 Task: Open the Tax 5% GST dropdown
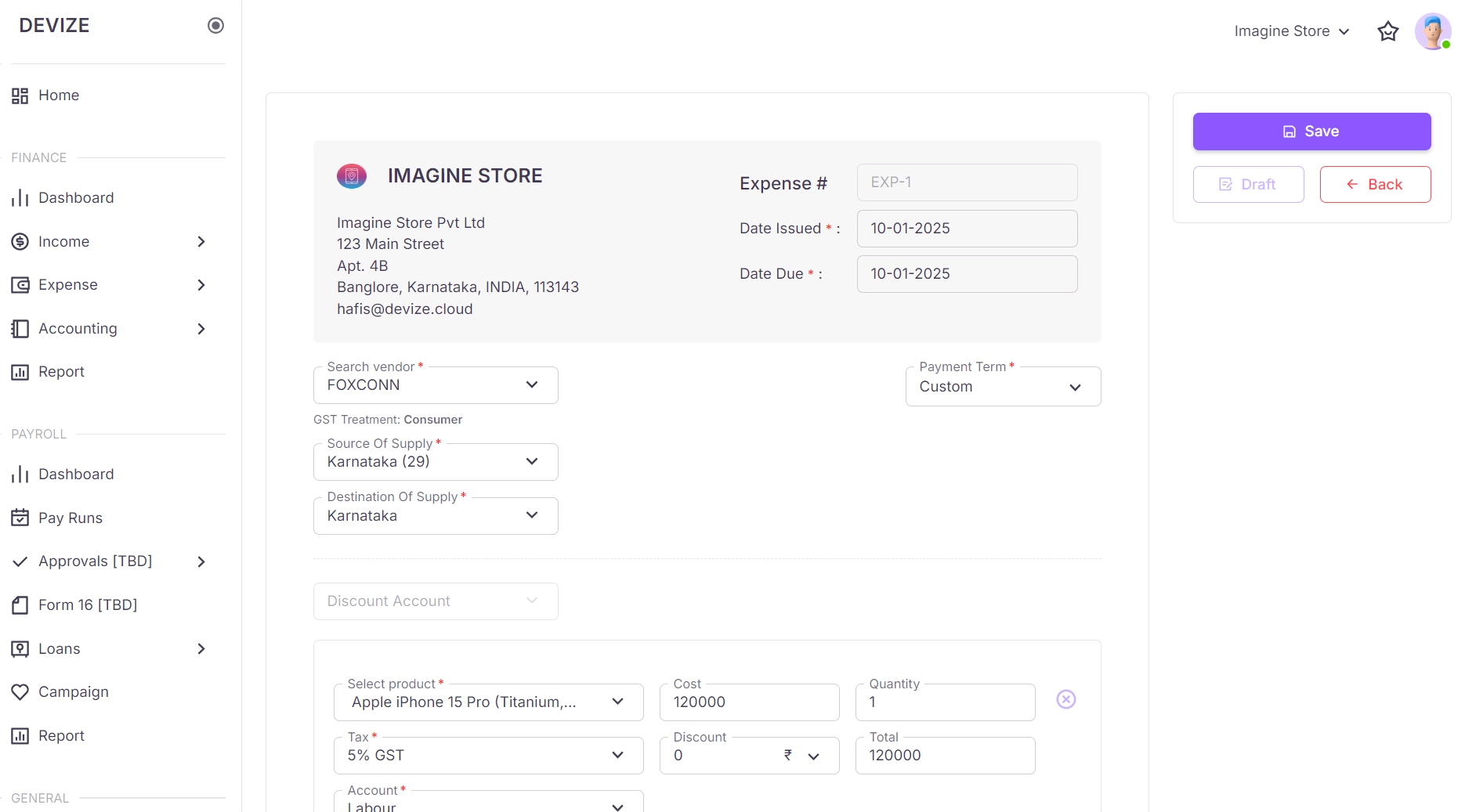[488, 756]
